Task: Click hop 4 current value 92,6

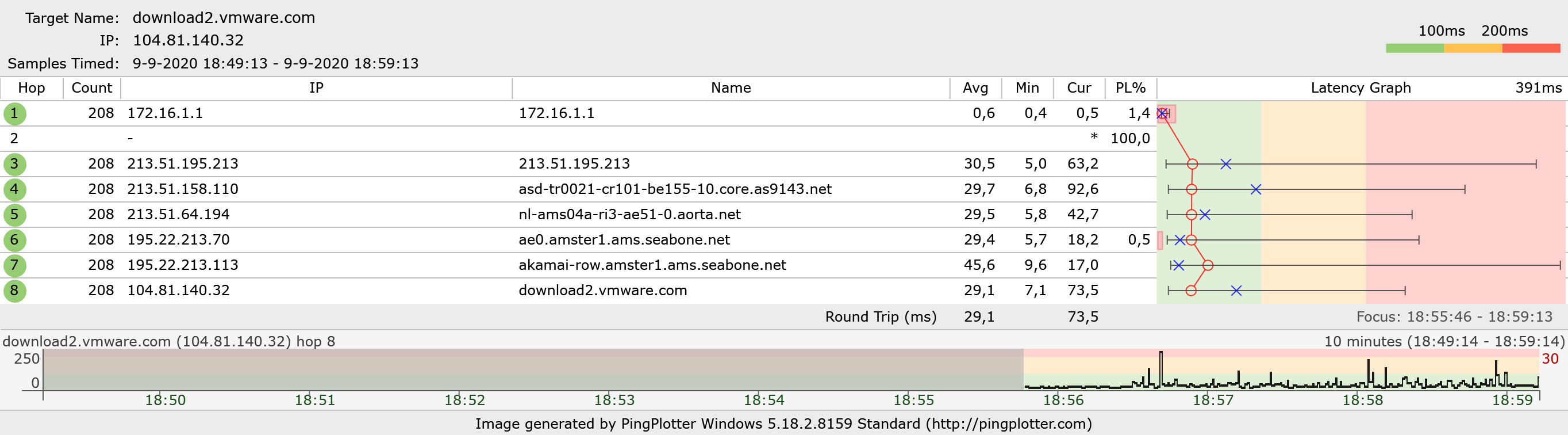Action: coord(1083,189)
